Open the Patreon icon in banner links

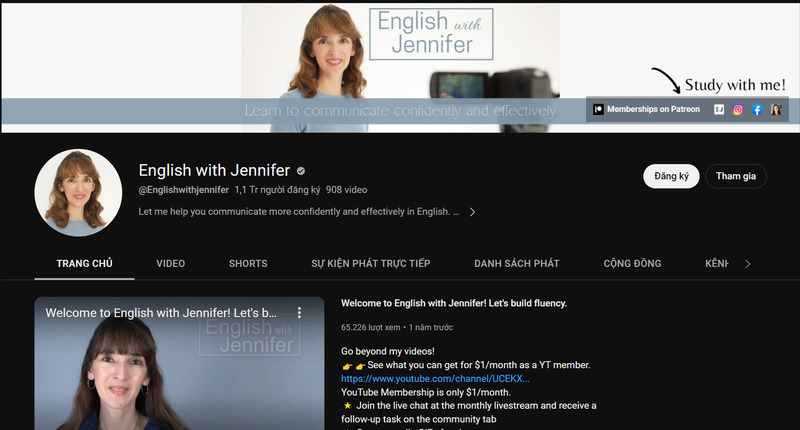coord(598,109)
